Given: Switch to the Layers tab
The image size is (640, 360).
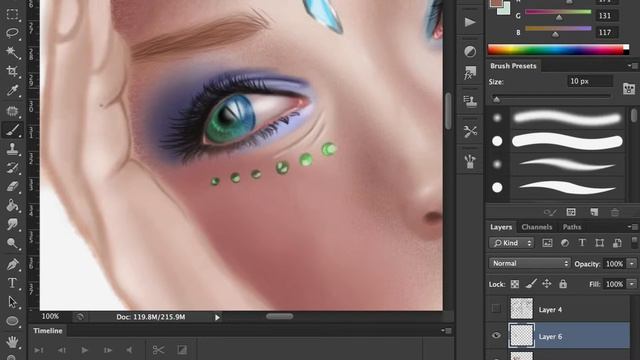Looking at the screenshot, I should coord(501,227).
